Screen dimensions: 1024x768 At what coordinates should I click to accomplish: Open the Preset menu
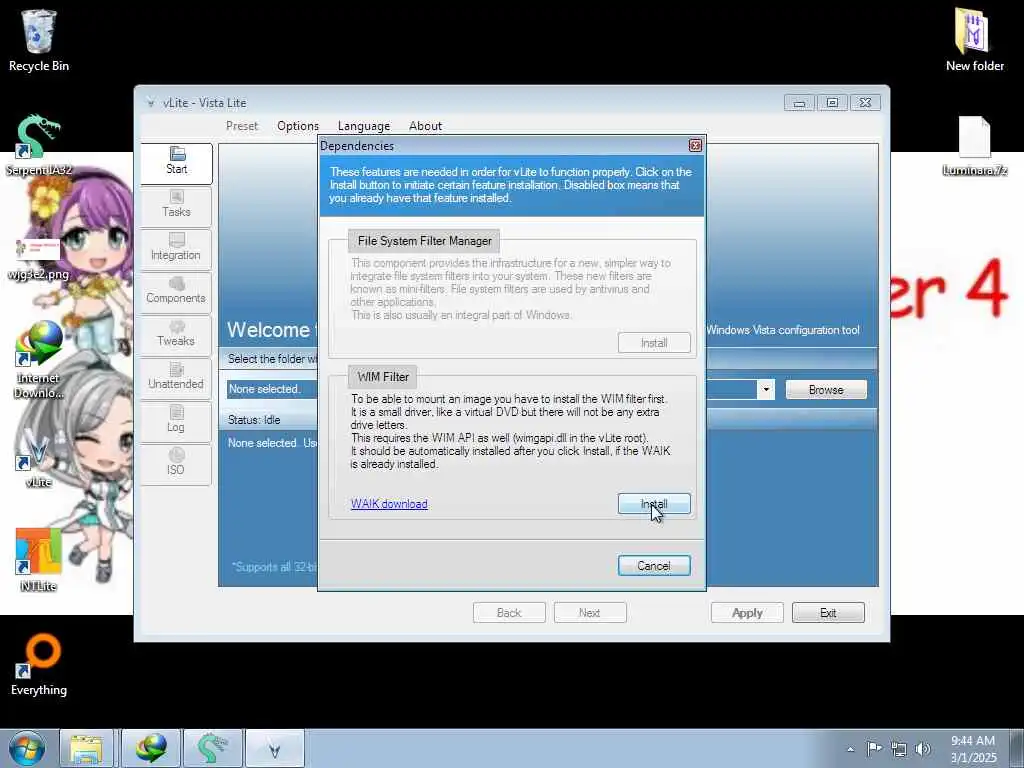tap(242, 126)
